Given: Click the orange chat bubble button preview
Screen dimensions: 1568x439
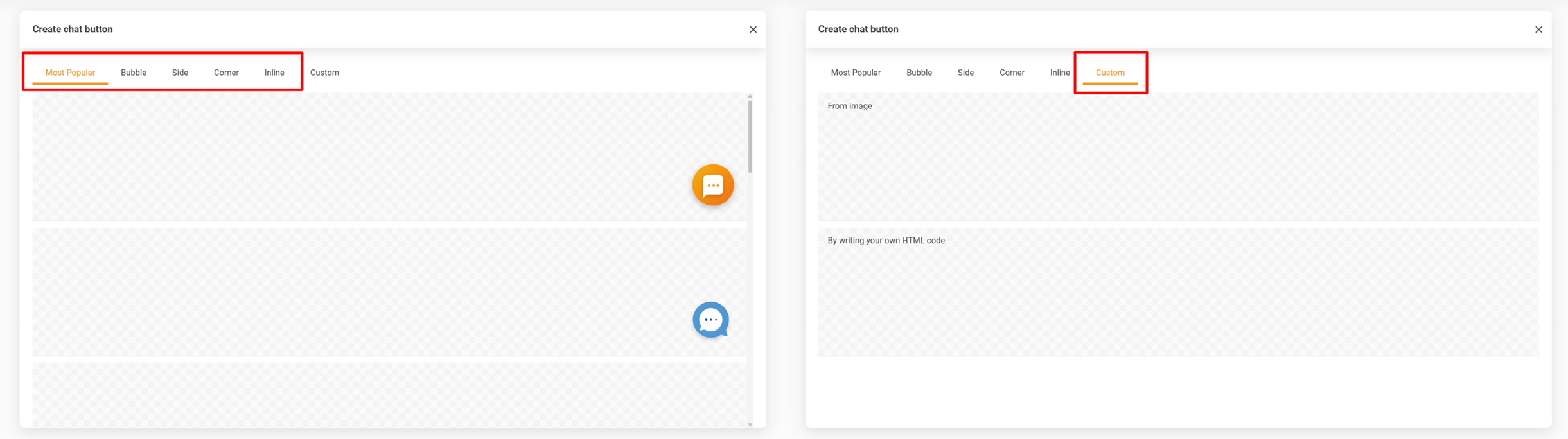Looking at the screenshot, I should 712,185.
